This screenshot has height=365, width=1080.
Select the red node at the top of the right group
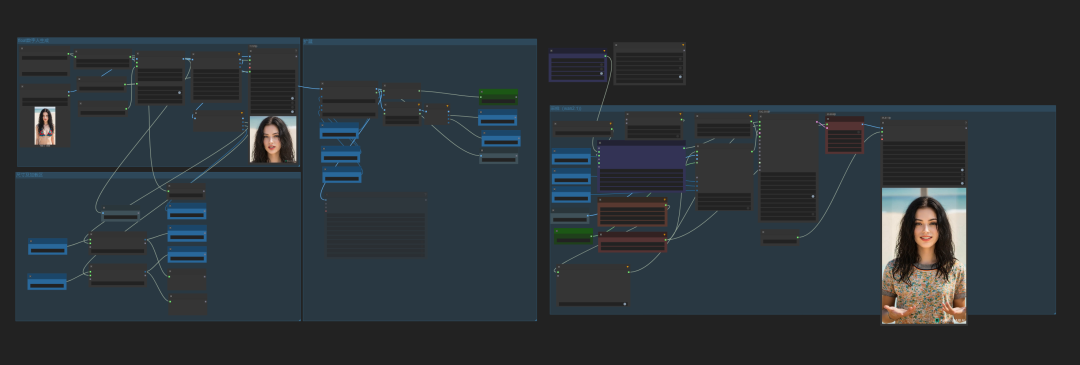point(844,135)
